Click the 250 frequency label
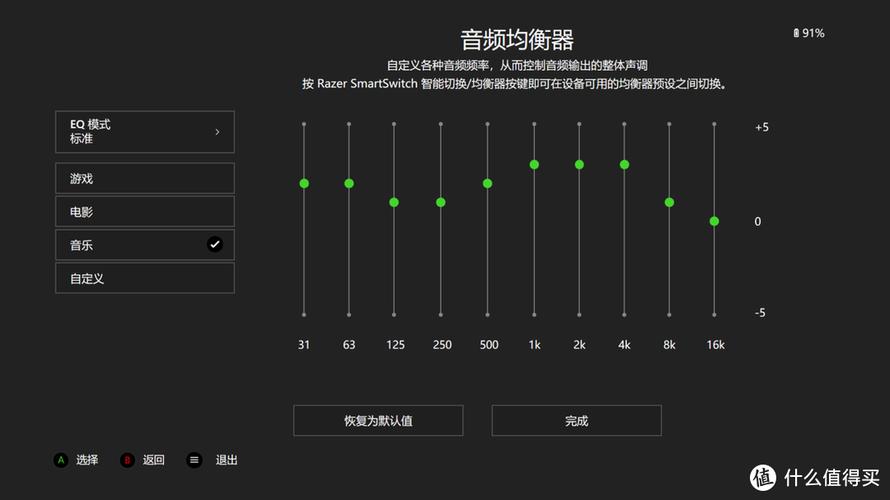890x500 pixels. pyautogui.click(x=442, y=344)
